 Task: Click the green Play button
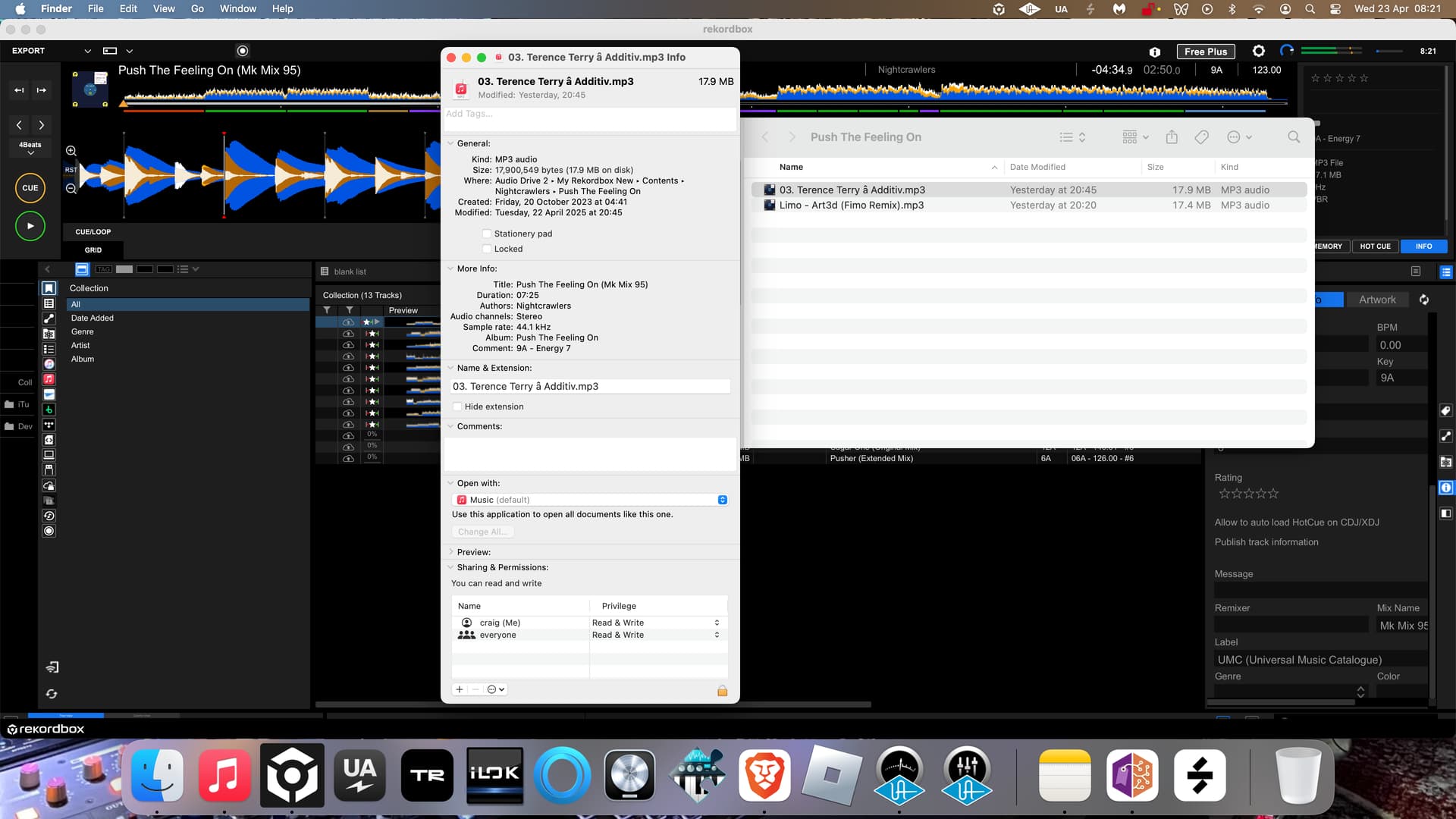[x=30, y=226]
